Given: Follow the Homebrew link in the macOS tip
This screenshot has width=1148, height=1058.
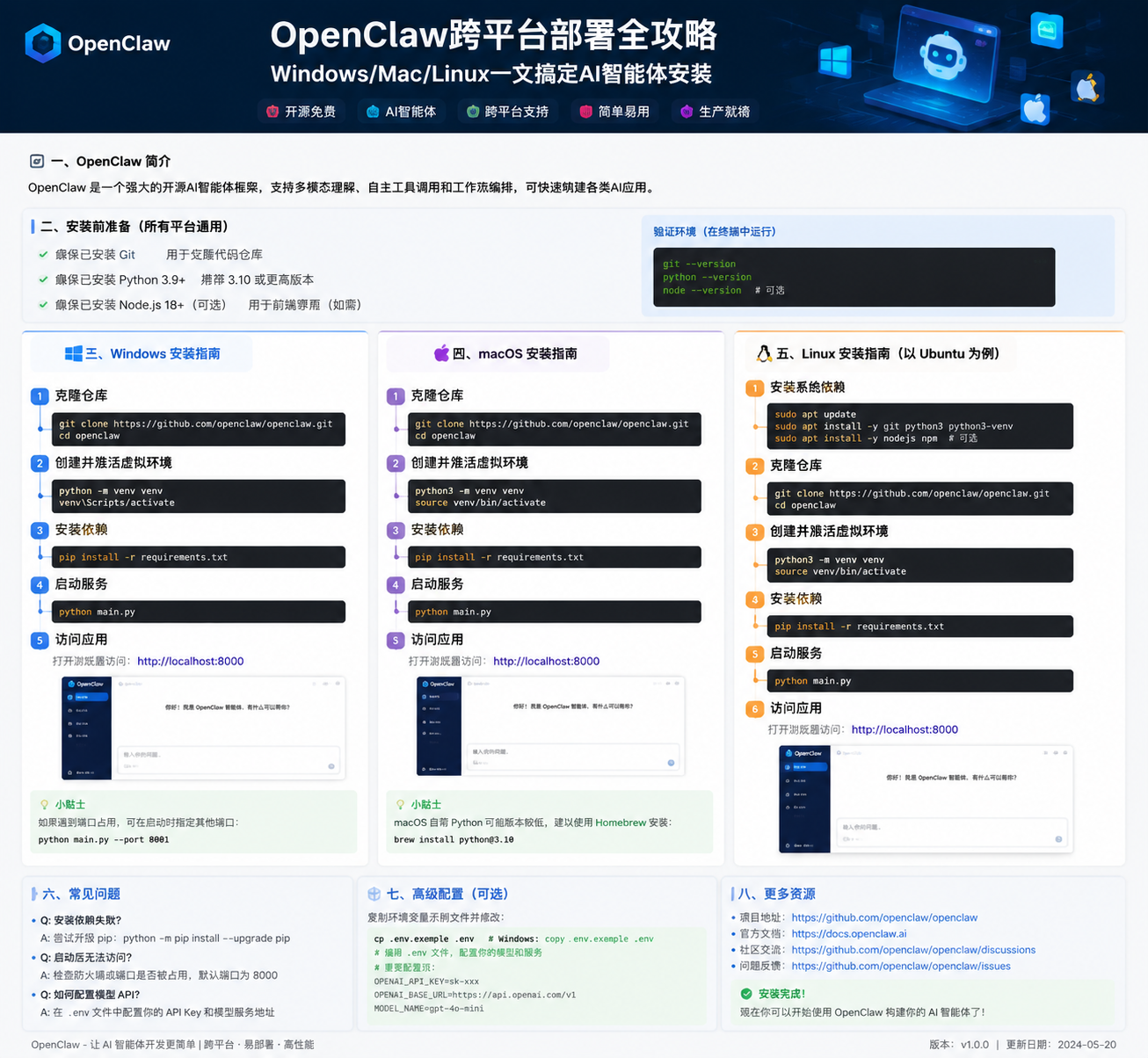Looking at the screenshot, I should point(621,822).
